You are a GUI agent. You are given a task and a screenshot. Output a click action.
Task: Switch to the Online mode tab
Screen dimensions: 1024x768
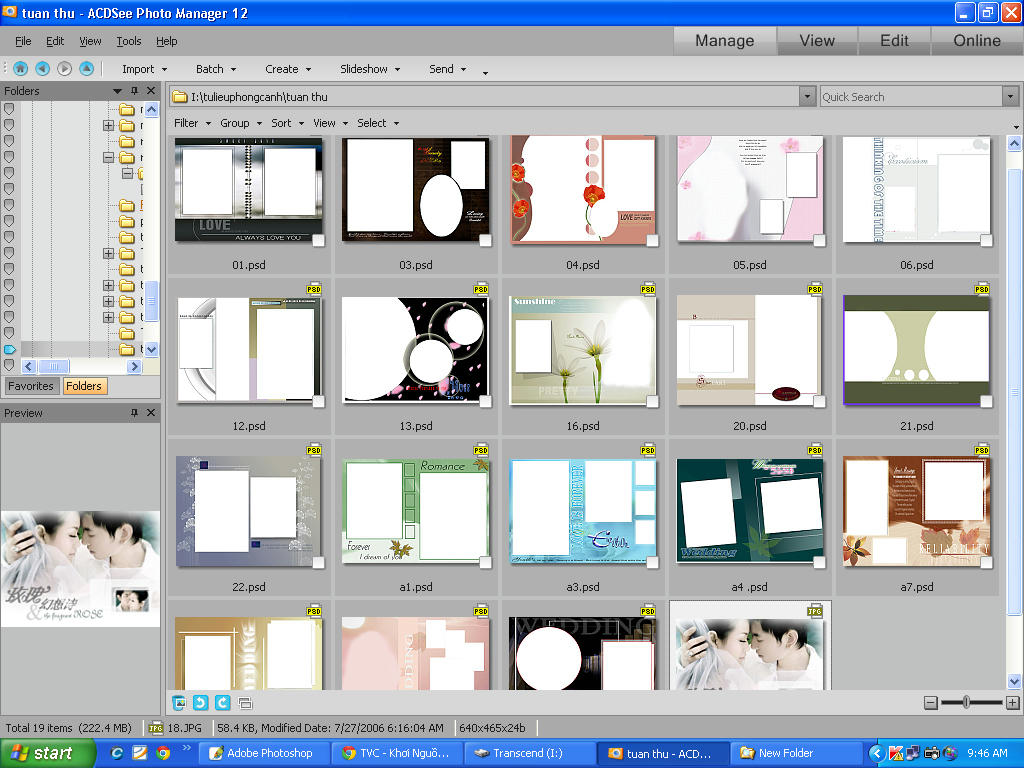[976, 40]
